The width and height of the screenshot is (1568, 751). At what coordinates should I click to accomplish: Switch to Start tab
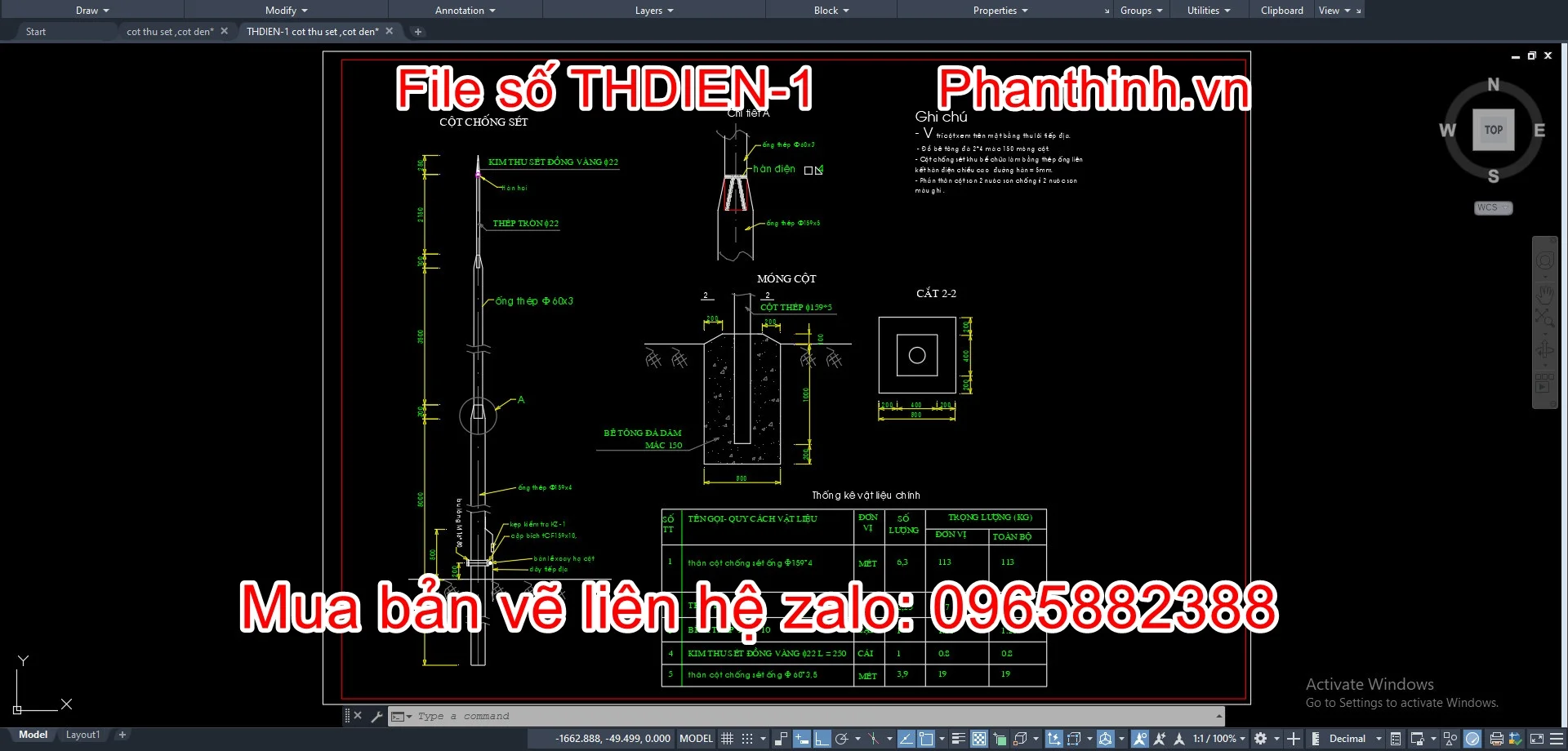[36, 32]
